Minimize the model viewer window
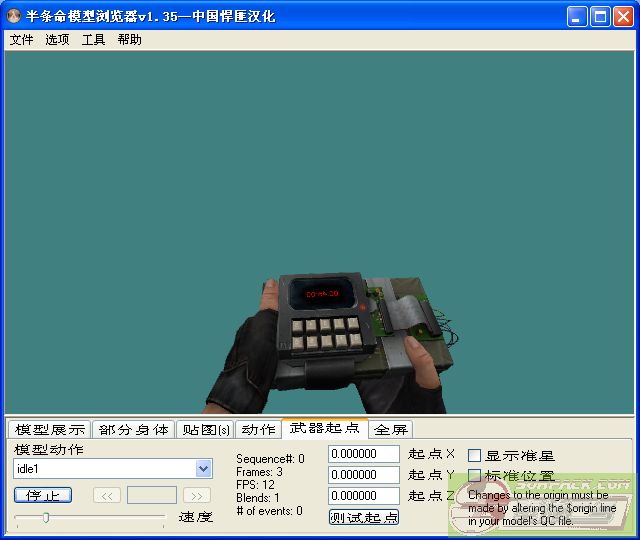The width and height of the screenshot is (640, 540). pyautogui.click(x=577, y=17)
